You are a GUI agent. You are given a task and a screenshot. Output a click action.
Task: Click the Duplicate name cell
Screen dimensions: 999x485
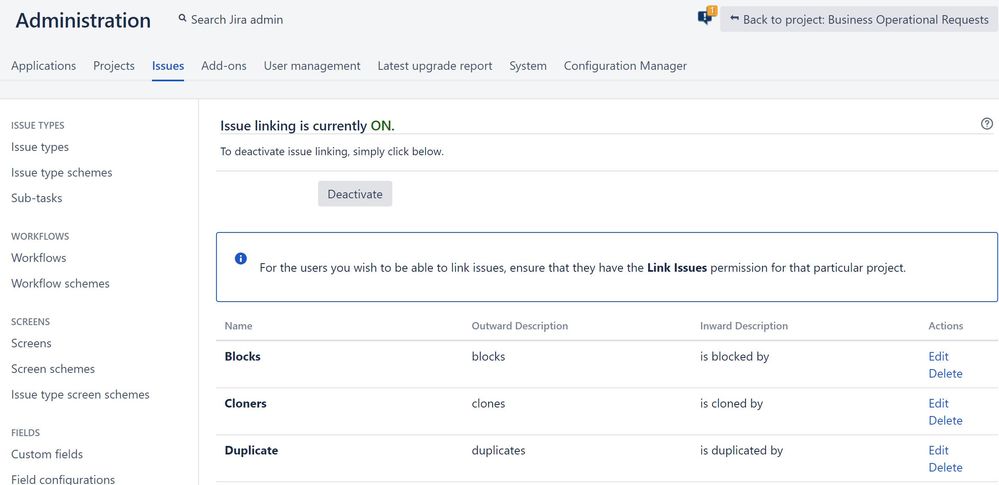(251, 451)
